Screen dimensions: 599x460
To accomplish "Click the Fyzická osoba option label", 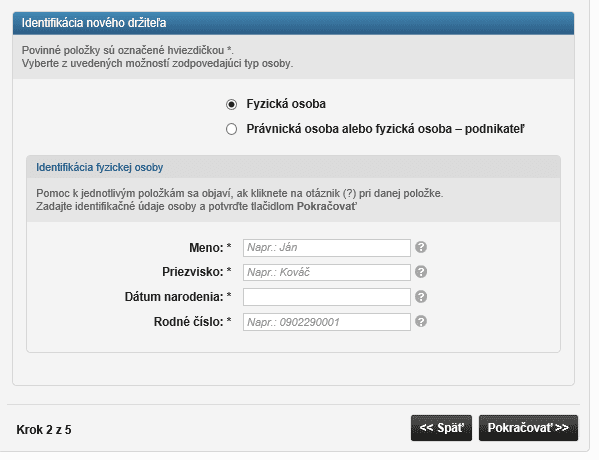I will tap(286, 104).
